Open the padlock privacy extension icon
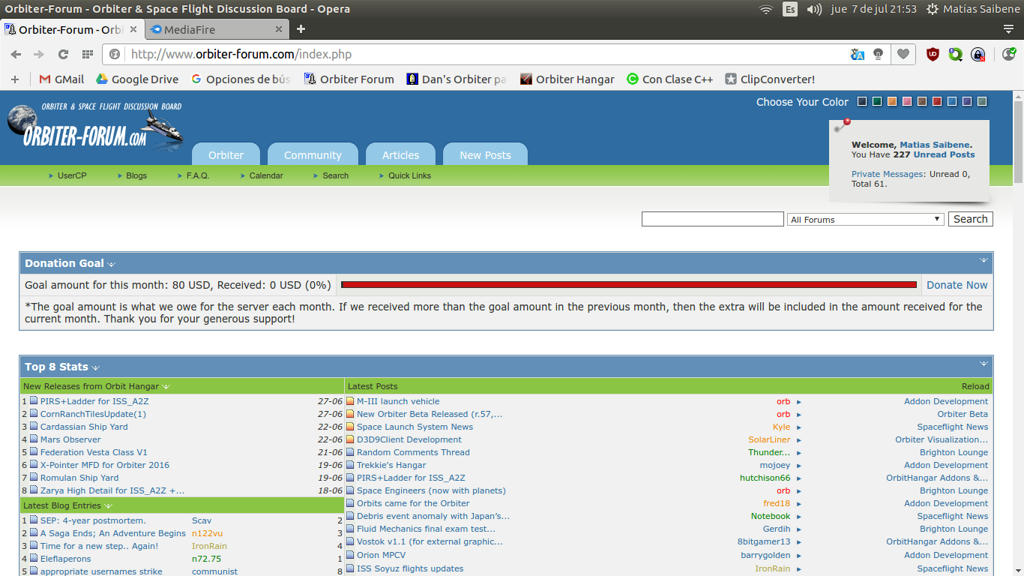The image size is (1024, 576). click(x=978, y=54)
